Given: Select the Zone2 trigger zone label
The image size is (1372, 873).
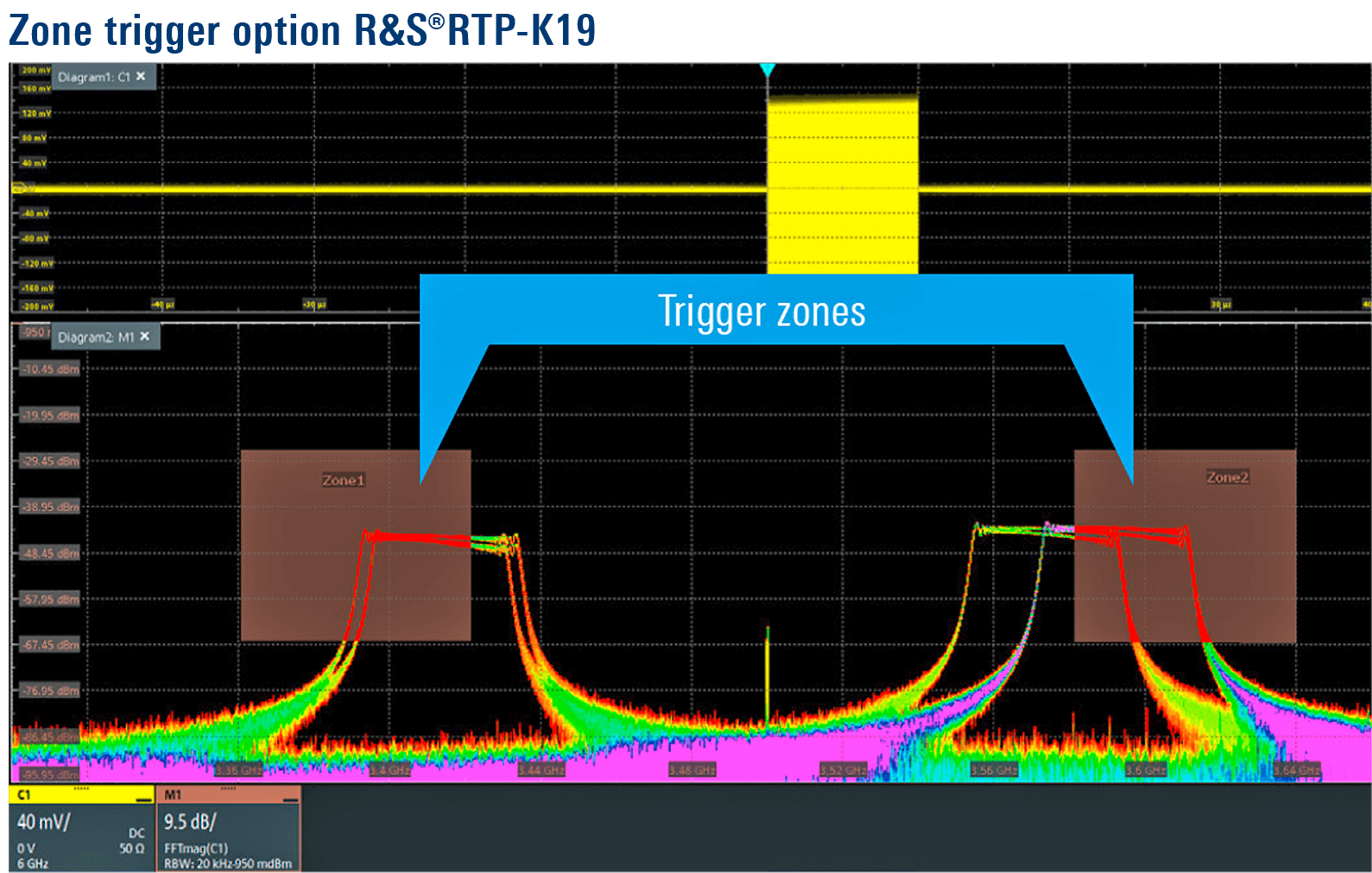Looking at the screenshot, I should (x=1228, y=478).
